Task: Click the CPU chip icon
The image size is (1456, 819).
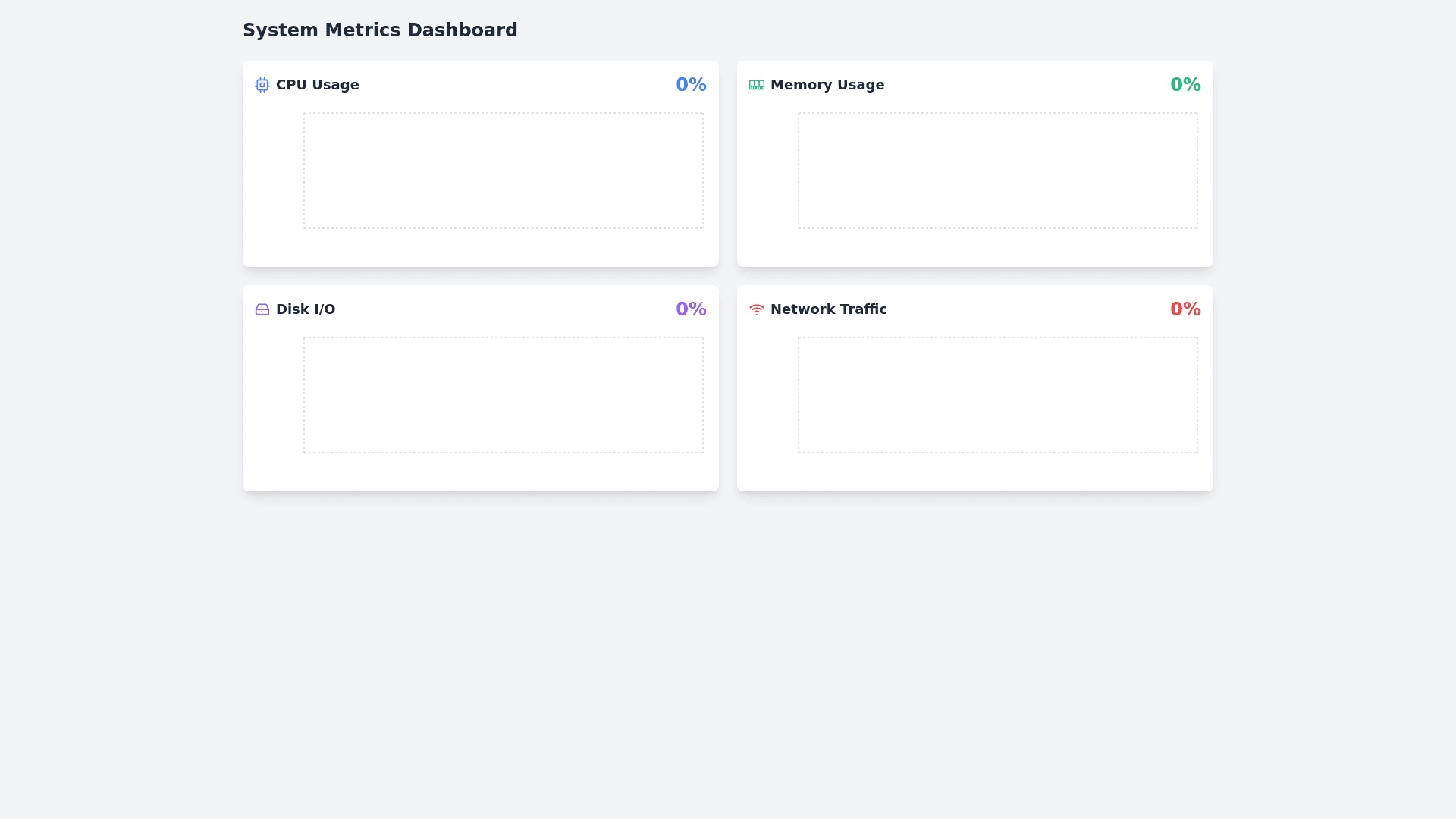Action: pos(262,85)
